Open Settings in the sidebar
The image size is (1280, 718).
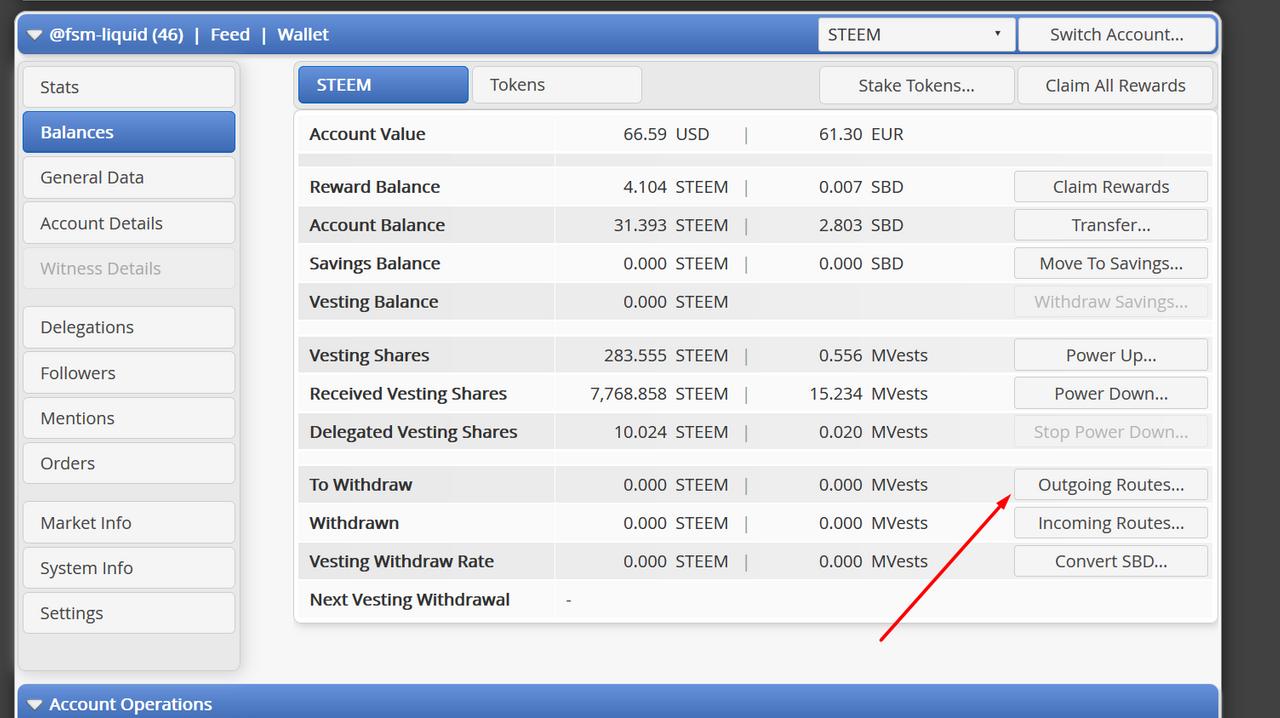(129, 613)
